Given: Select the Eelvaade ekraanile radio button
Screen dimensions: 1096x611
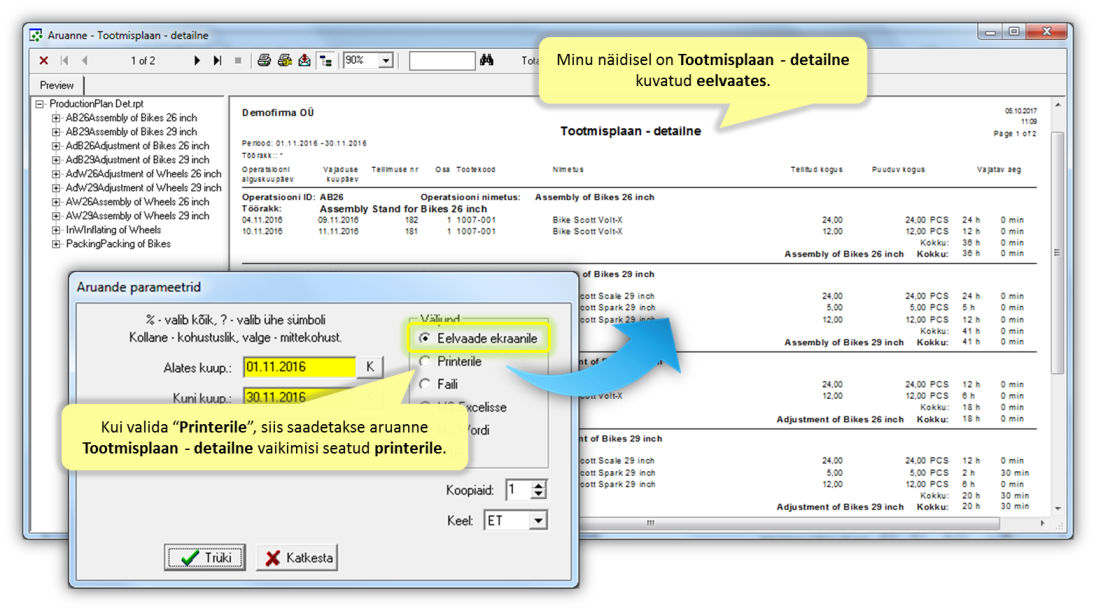Looking at the screenshot, I should click(x=425, y=339).
